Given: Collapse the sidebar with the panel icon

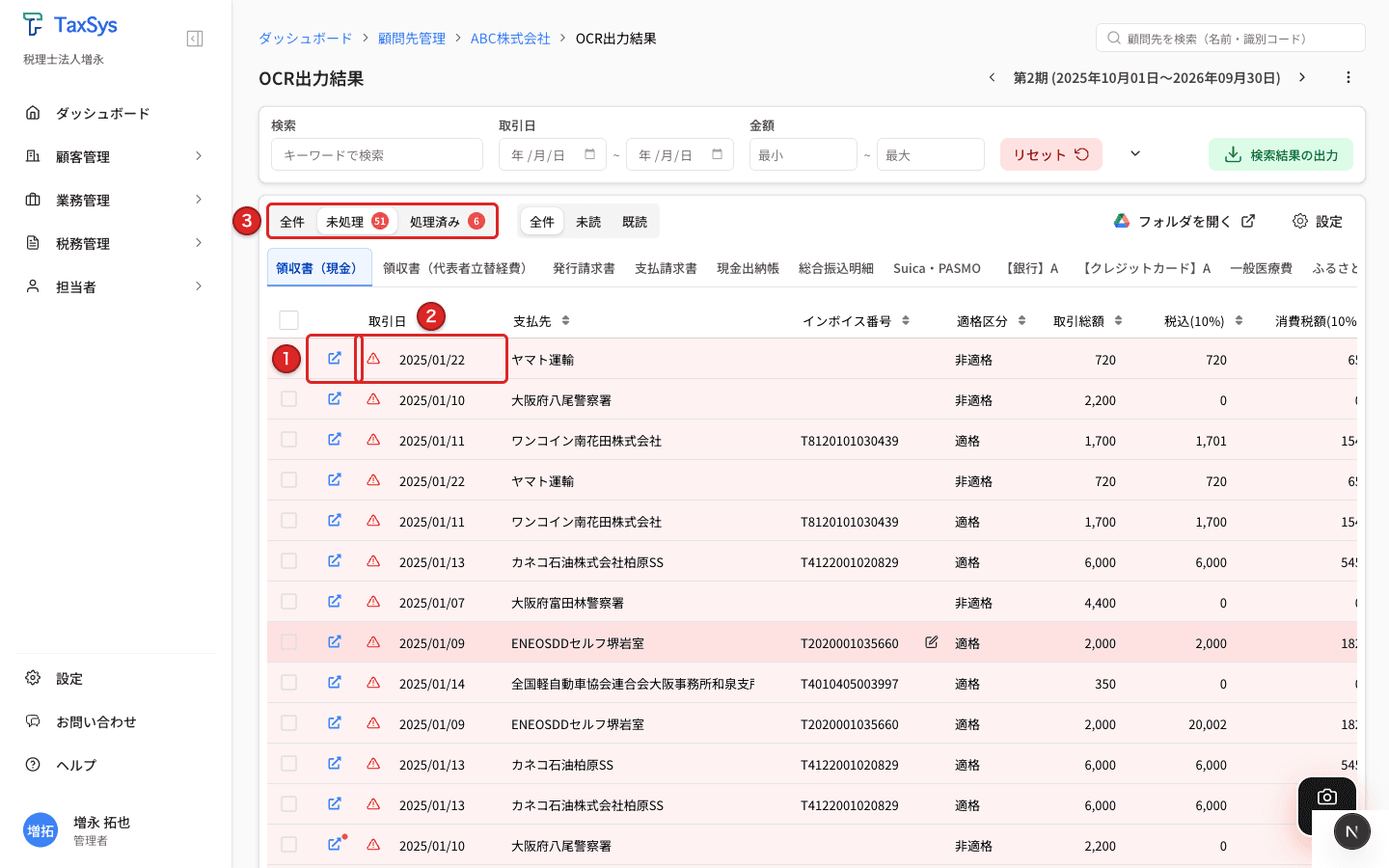Looking at the screenshot, I should (195, 39).
